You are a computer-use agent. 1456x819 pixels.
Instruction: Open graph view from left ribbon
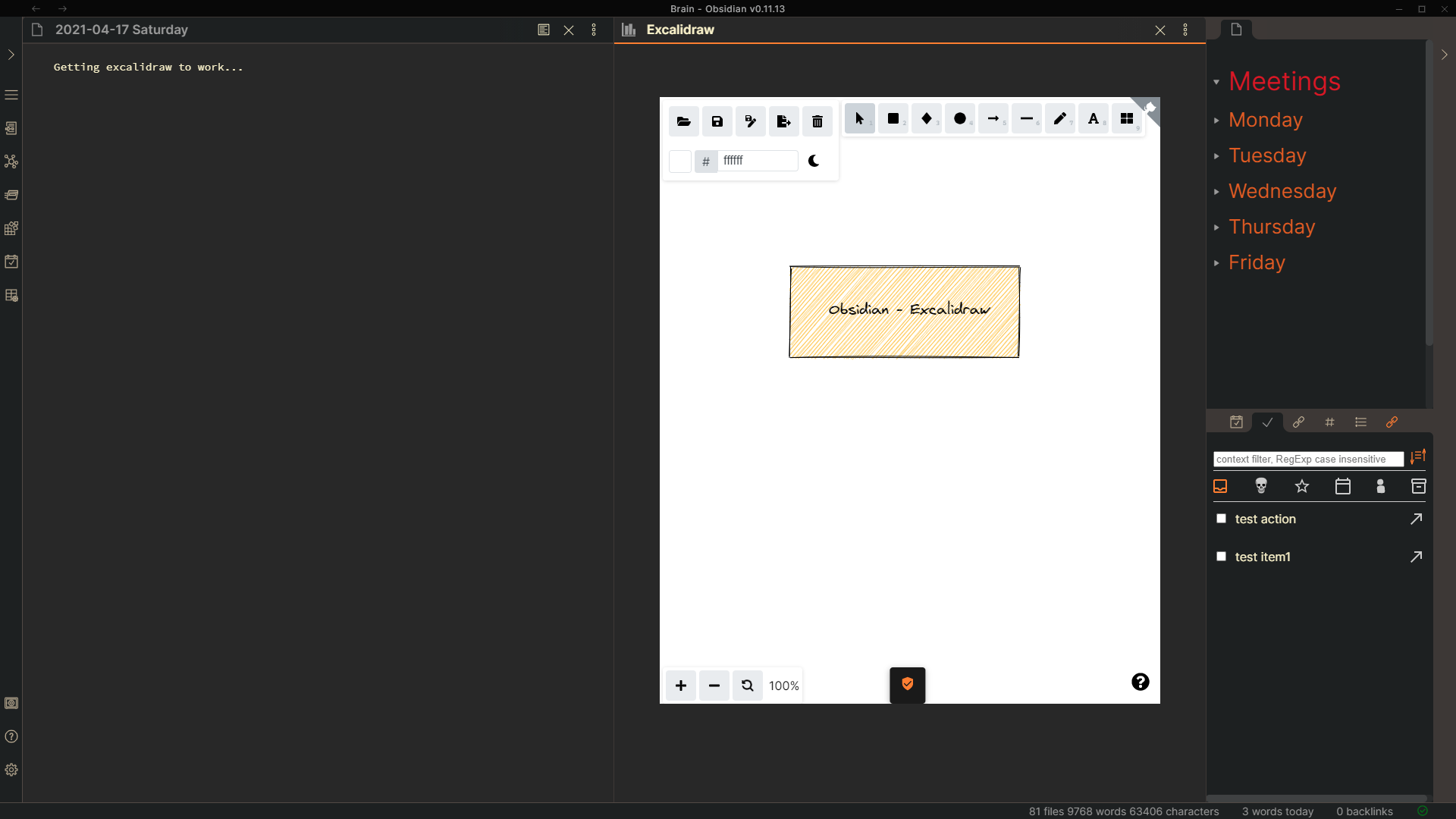click(11, 162)
